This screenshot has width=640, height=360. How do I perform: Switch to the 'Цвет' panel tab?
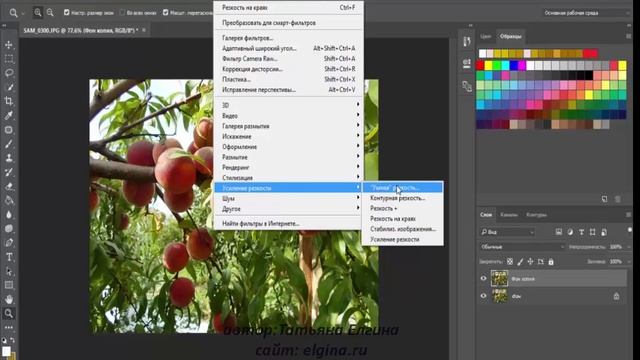485,36
